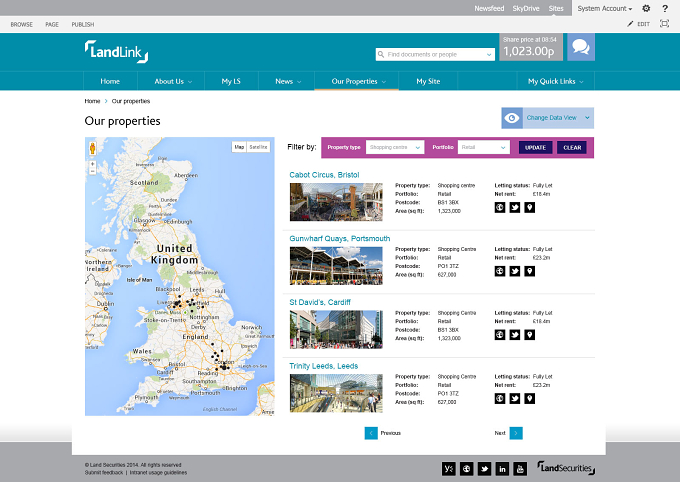Open Twitter icon for Gunwharf Quays
The width and height of the screenshot is (680, 482).
click(x=514, y=271)
